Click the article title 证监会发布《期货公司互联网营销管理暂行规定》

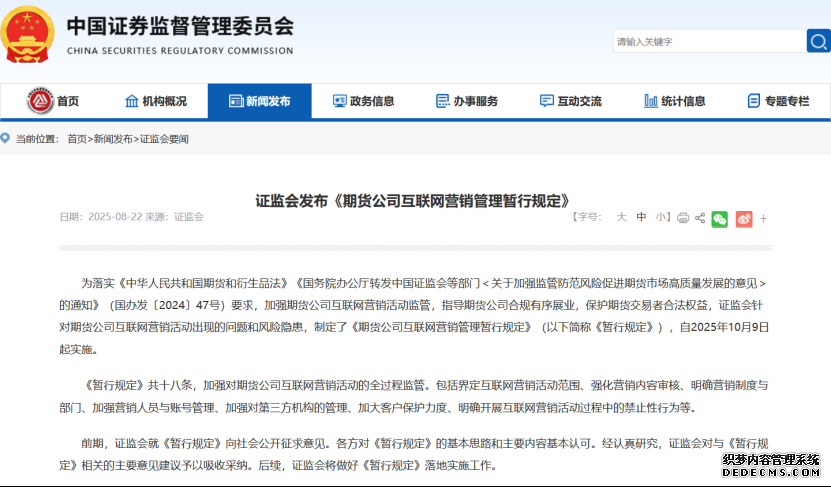413,201
